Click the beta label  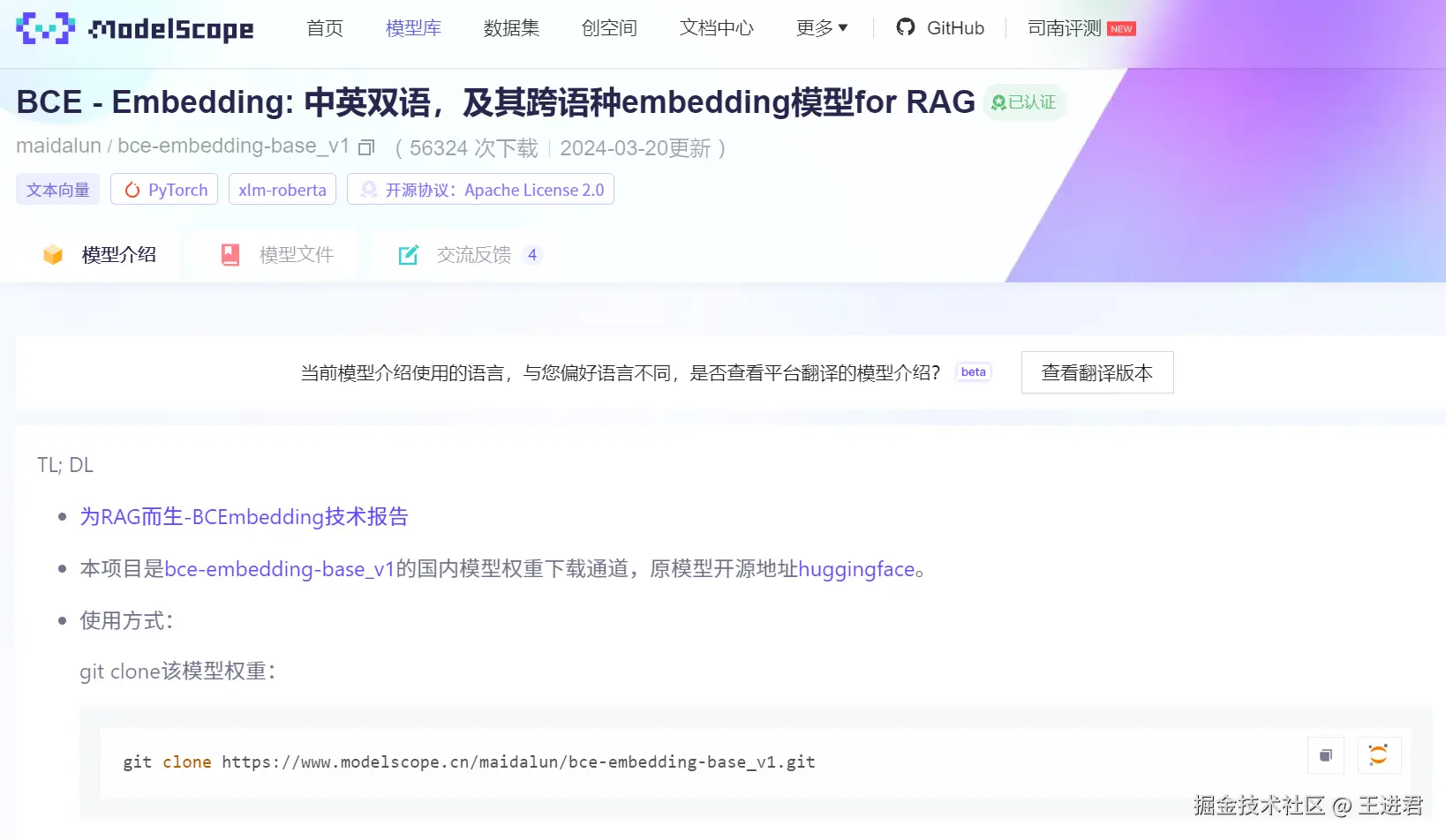tap(974, 372)
